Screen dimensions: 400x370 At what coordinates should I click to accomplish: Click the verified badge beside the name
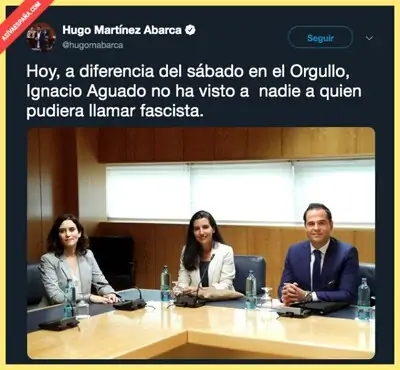[x=190, y=30]
